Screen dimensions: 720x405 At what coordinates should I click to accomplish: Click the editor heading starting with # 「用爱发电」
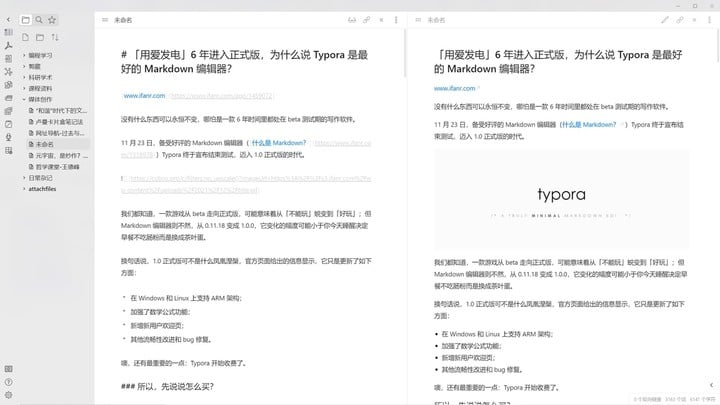click(244, 62)
